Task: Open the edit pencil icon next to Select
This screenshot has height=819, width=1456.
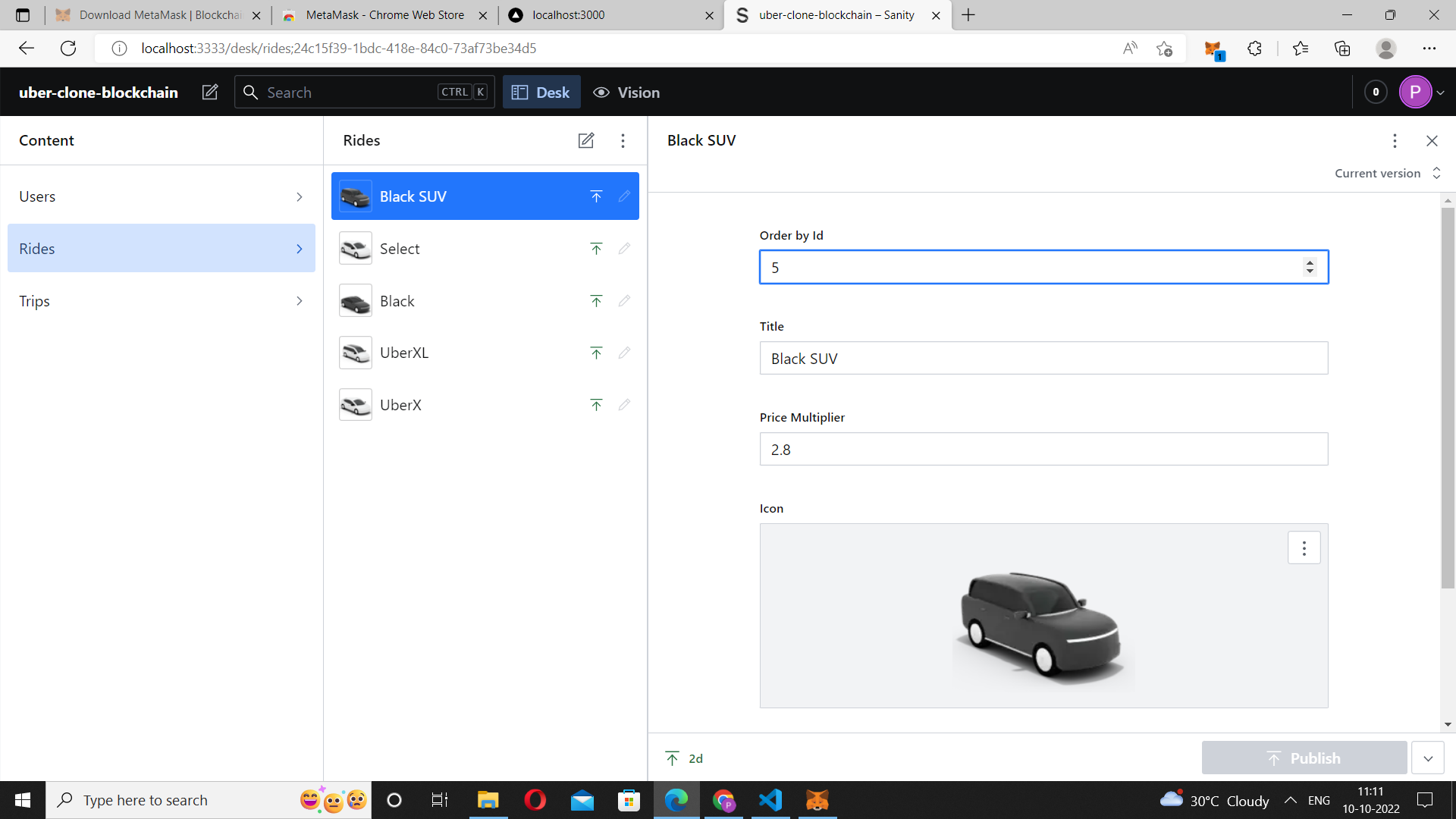Action: tap(623, 248)
